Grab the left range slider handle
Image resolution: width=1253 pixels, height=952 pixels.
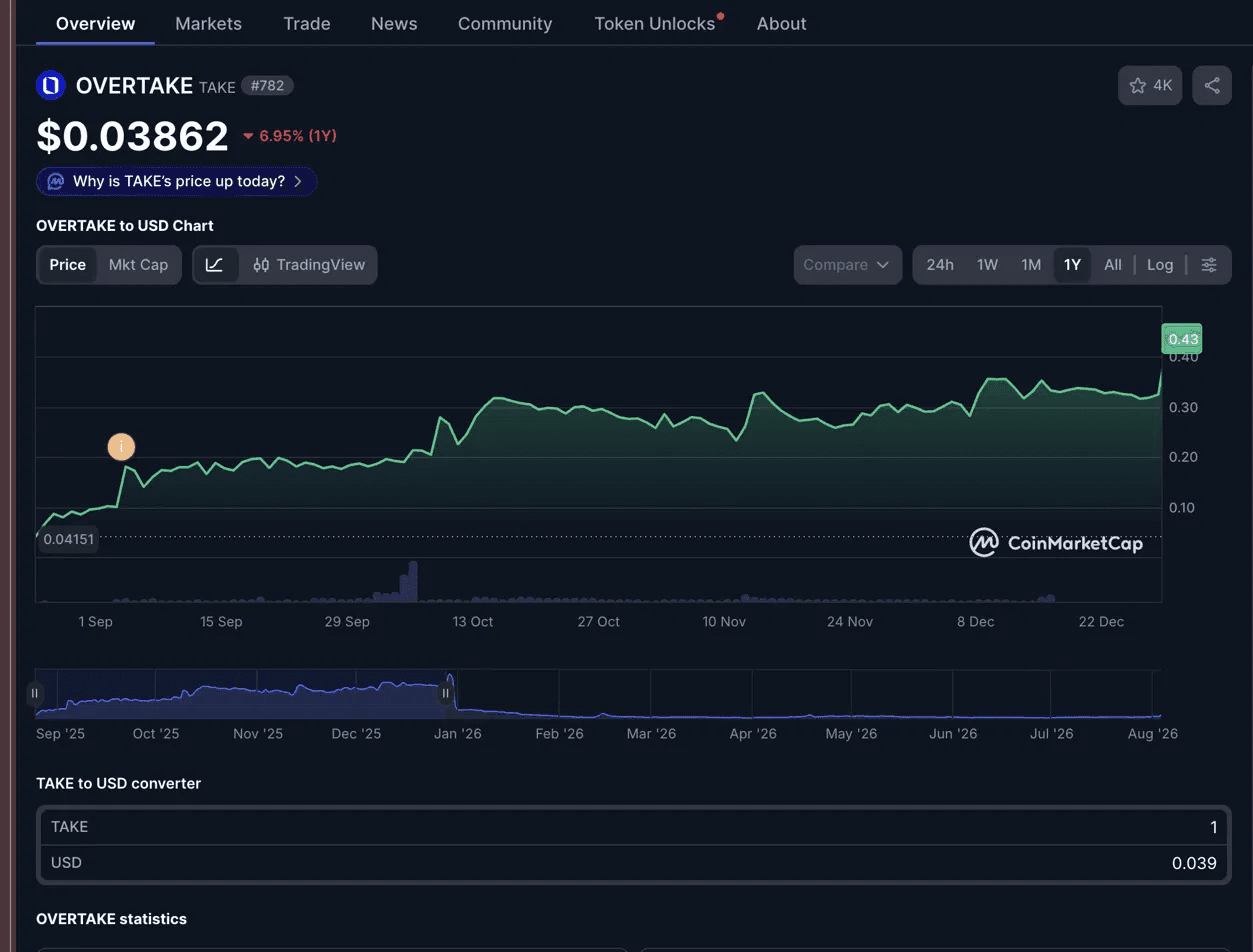(35, 693)
